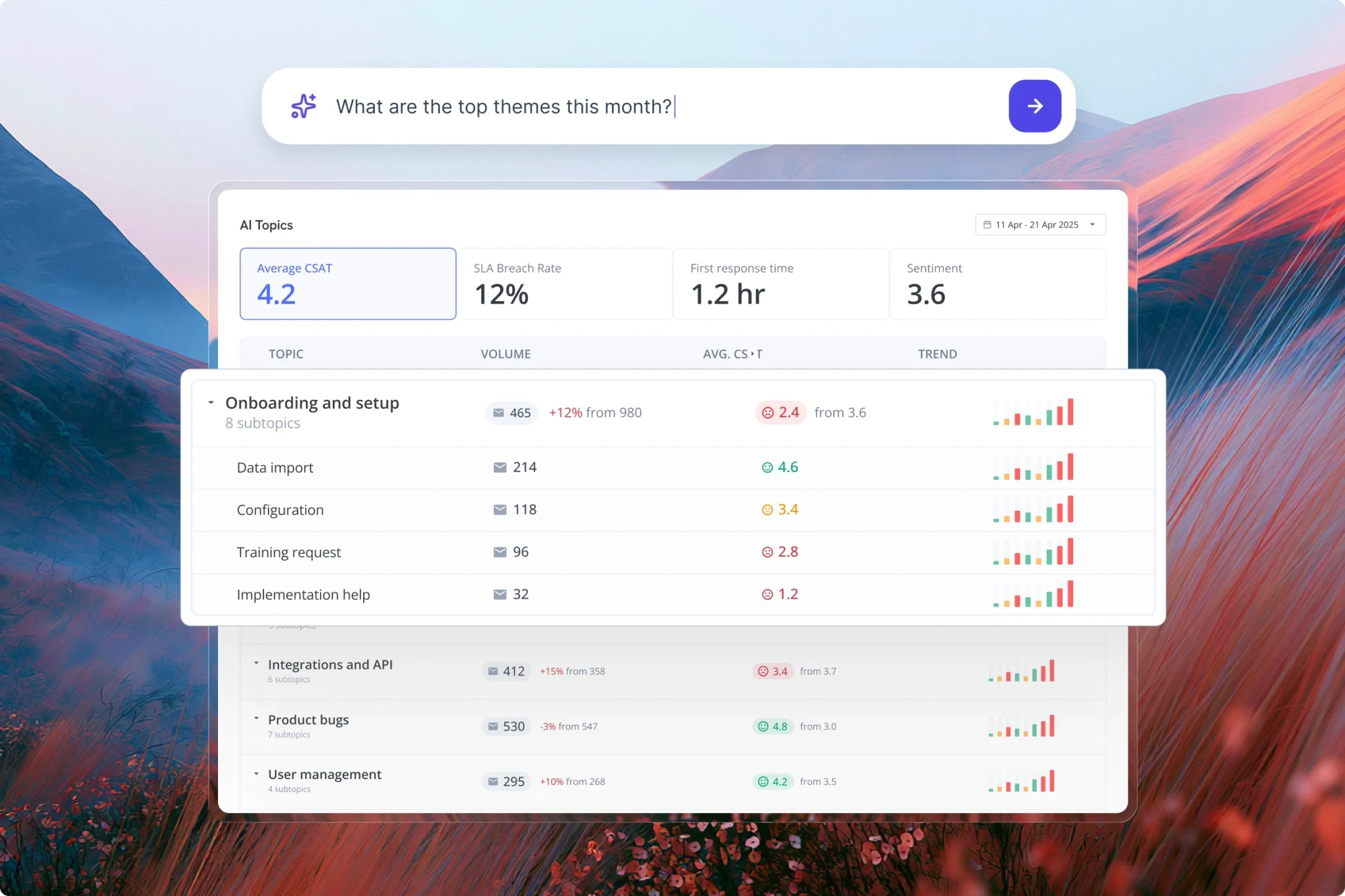Expand the Product bugs topic row

click(x=256, y=719)
